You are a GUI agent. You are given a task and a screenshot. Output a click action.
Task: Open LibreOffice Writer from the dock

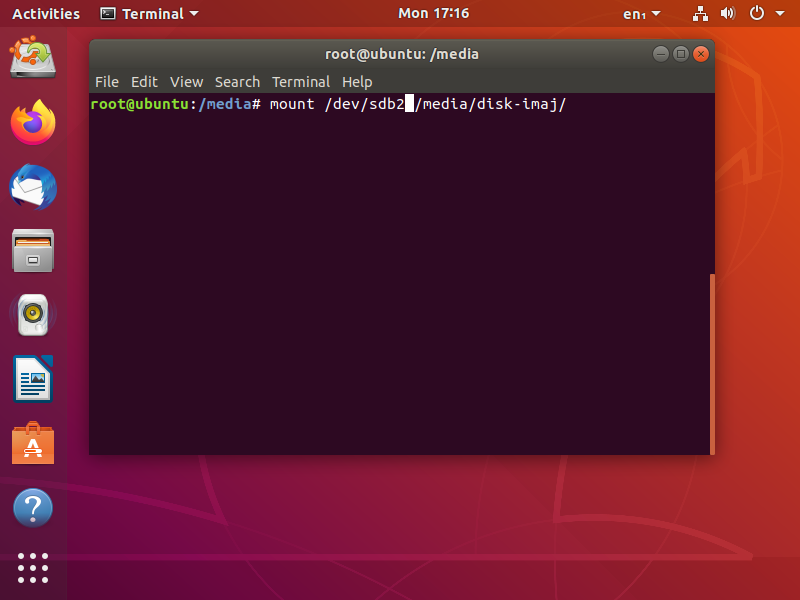tap(33, 379)
